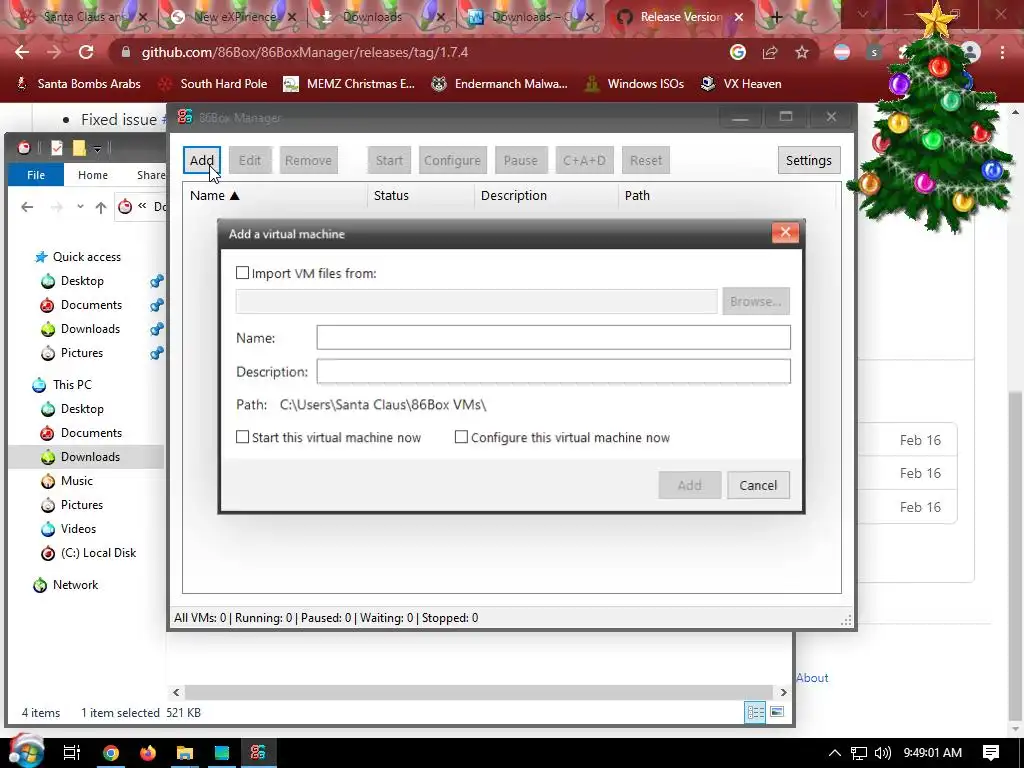Show hidden system tray icons
1024x768 pixels.
[x=835, y=753]
